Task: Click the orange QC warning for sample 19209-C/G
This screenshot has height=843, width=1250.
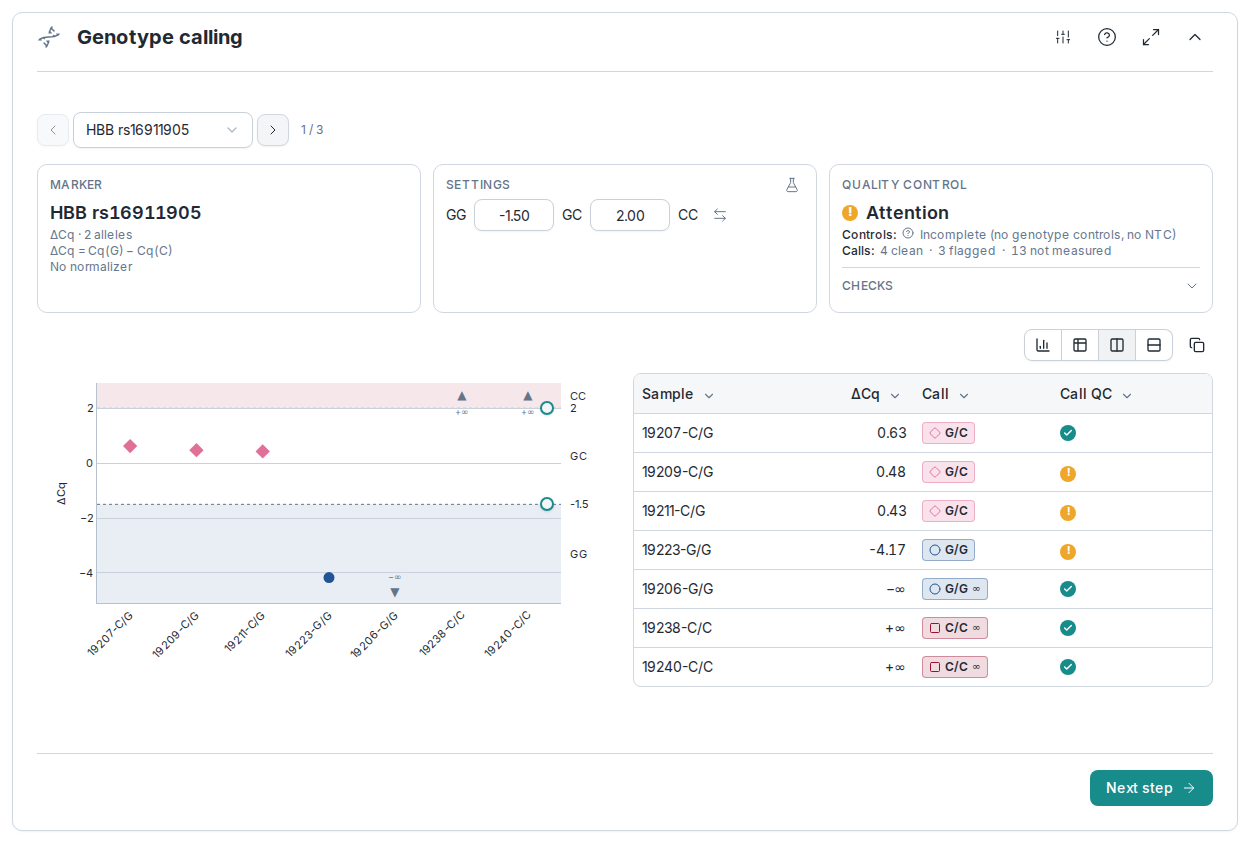Action: 1068,473
